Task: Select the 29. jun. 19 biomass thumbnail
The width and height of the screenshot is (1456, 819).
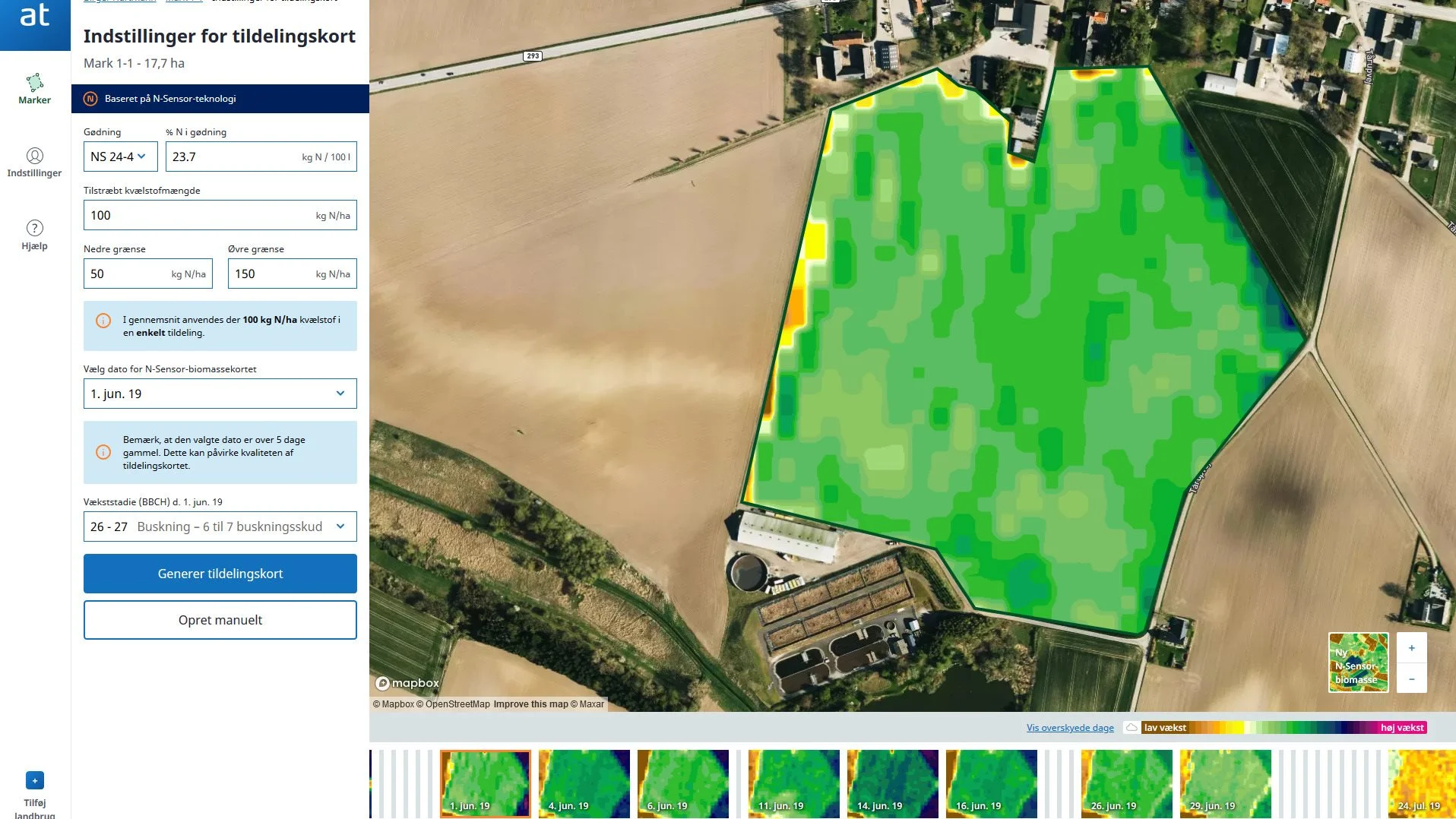Action: click(1226, 783)
